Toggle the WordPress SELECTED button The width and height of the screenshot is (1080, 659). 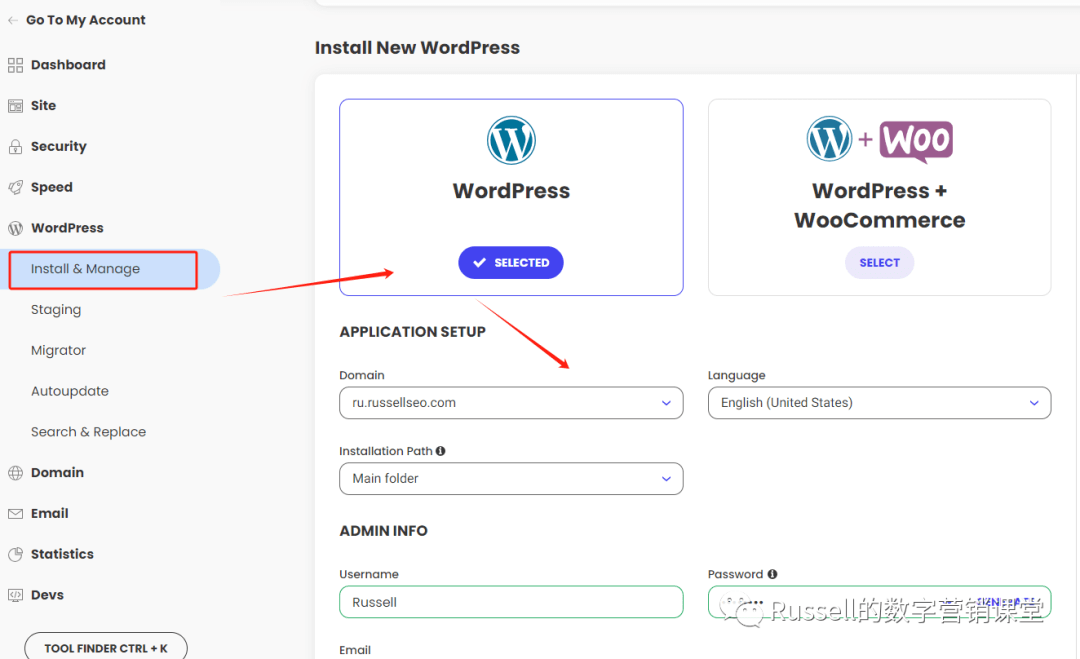pos(511,263)
